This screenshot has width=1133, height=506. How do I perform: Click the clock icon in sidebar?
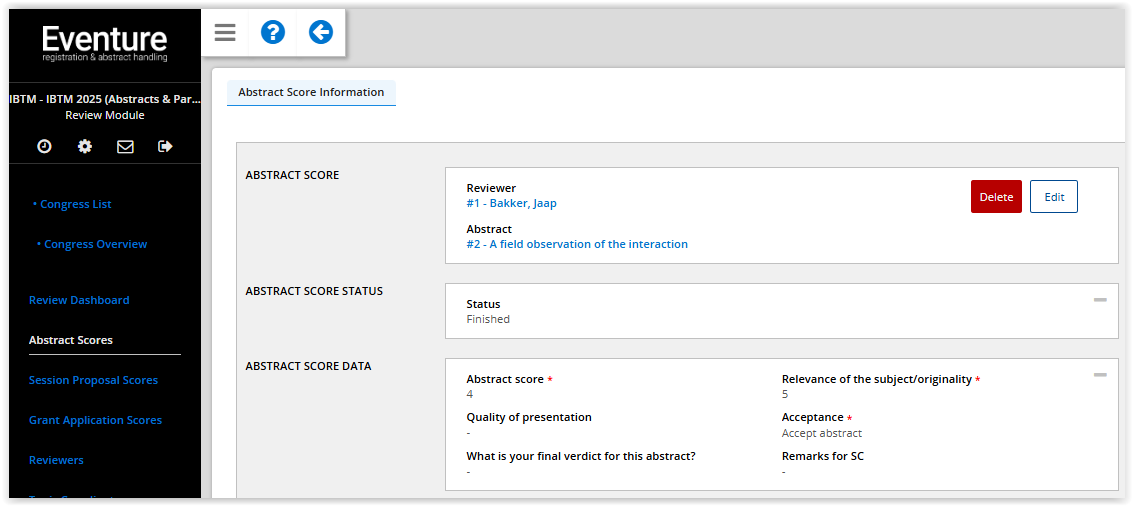pyautogui.click(x=44, y=146)
